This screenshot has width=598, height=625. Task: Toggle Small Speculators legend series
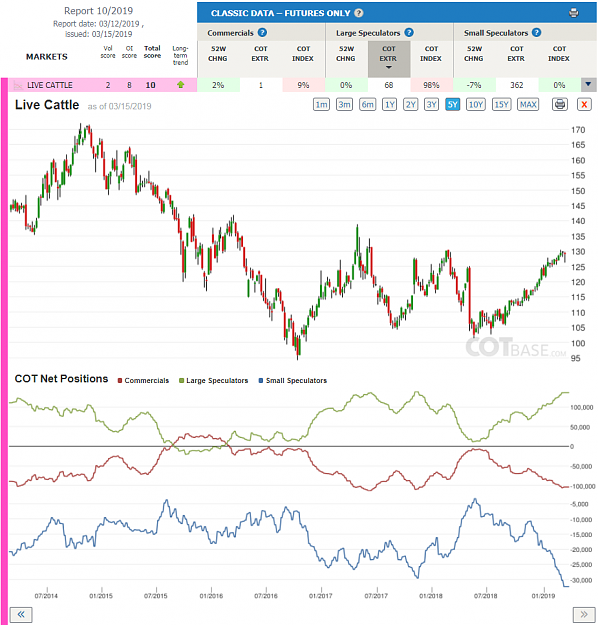(293, 381)
